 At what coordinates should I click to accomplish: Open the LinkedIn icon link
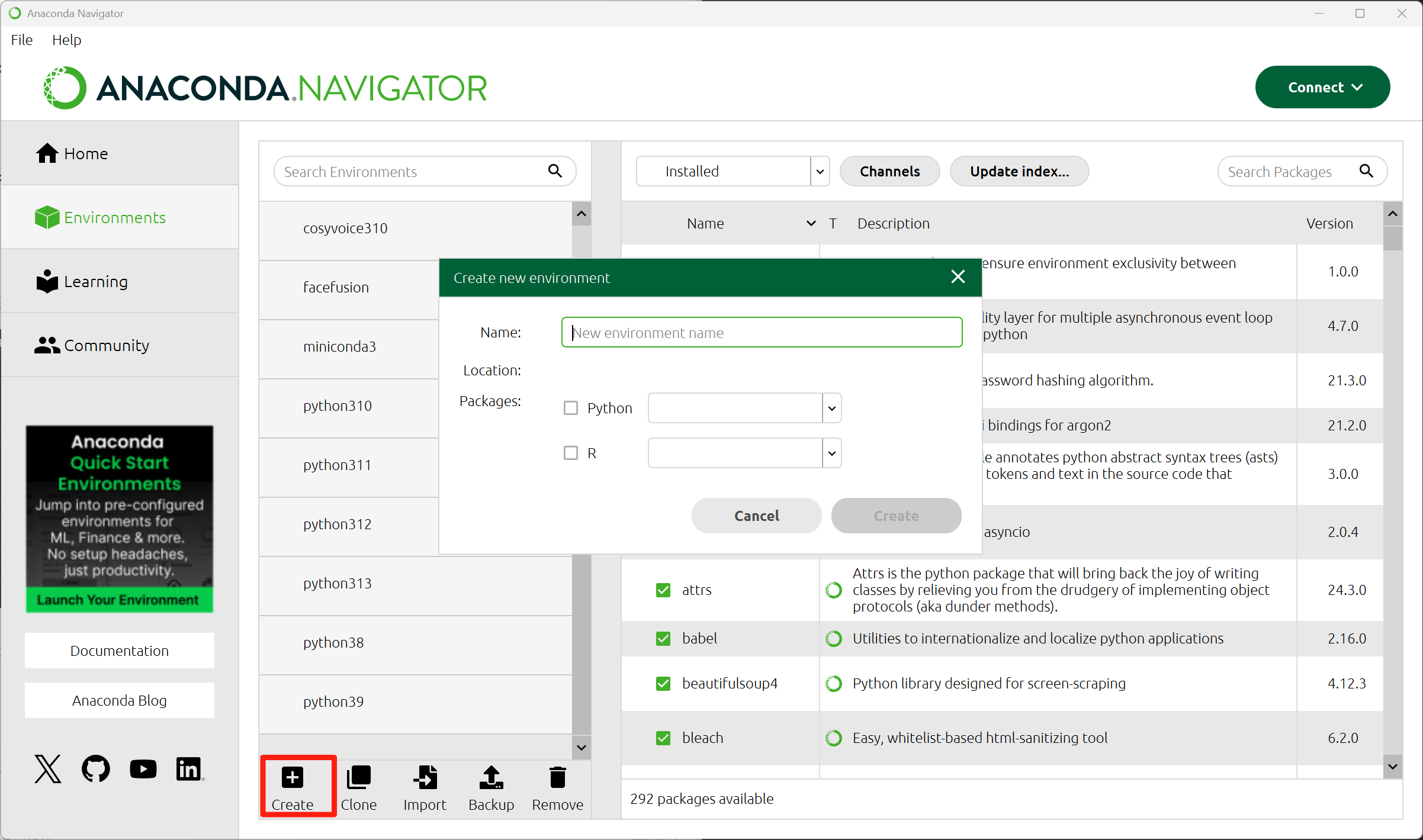pyautogui.click(x=189, y=769)
